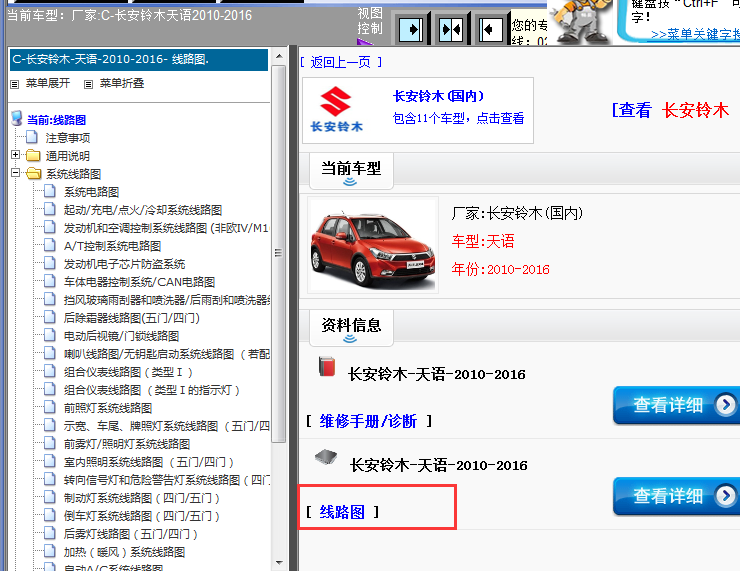The image size is (740, 571).
Task: Click the tree panel scroll up arrow
Action: click(279, 56)
